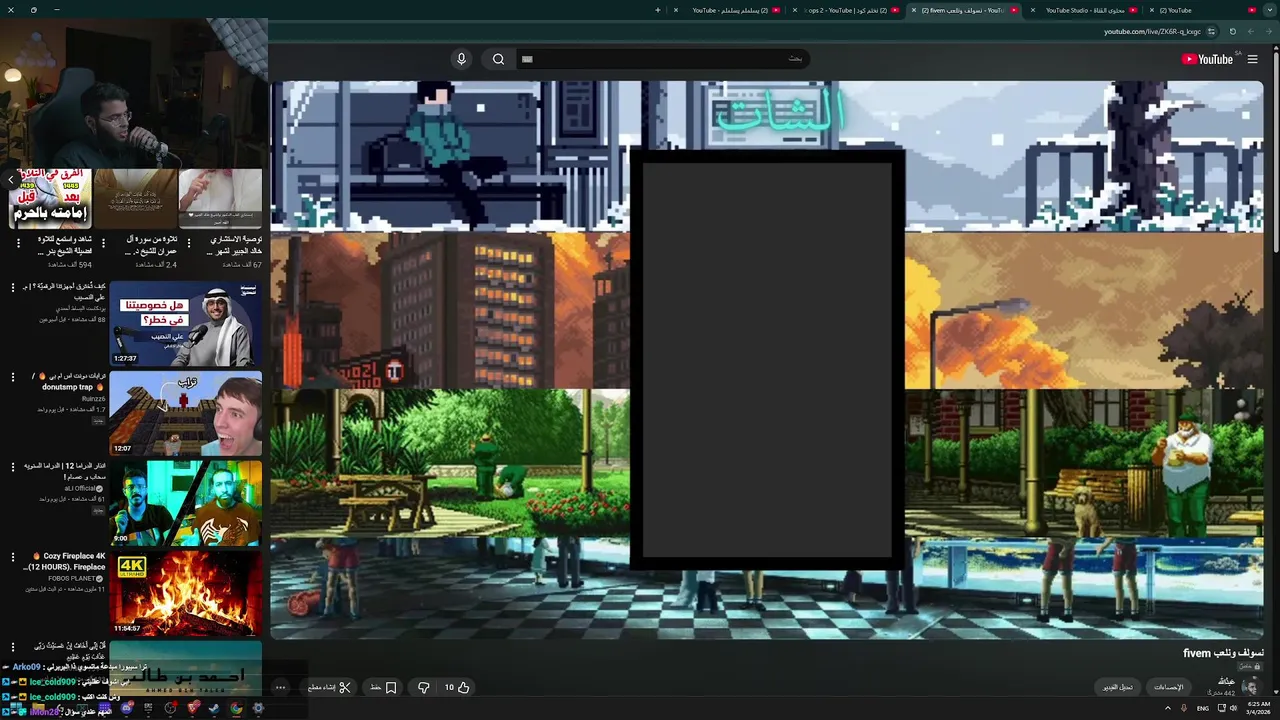This screenshot has height=720, width=1280.
Task: Open options menu for privacy video
Action: (13, 287)
